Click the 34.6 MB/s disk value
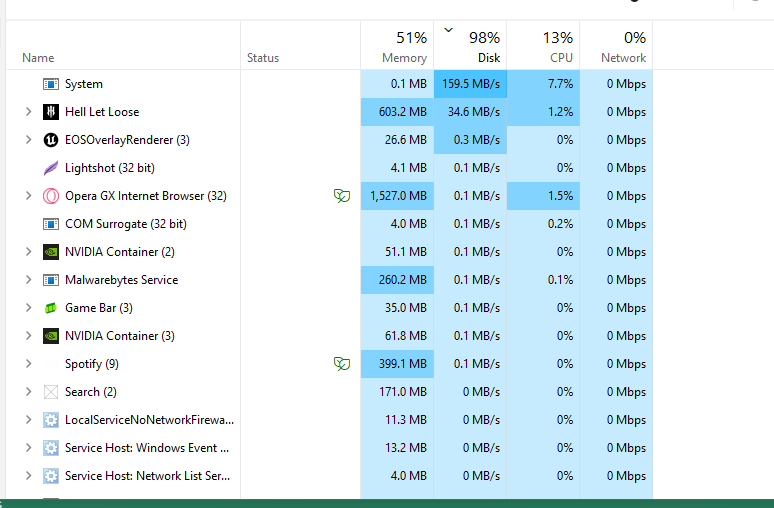Viewport: 774px width, 508px height. [474, 112]
